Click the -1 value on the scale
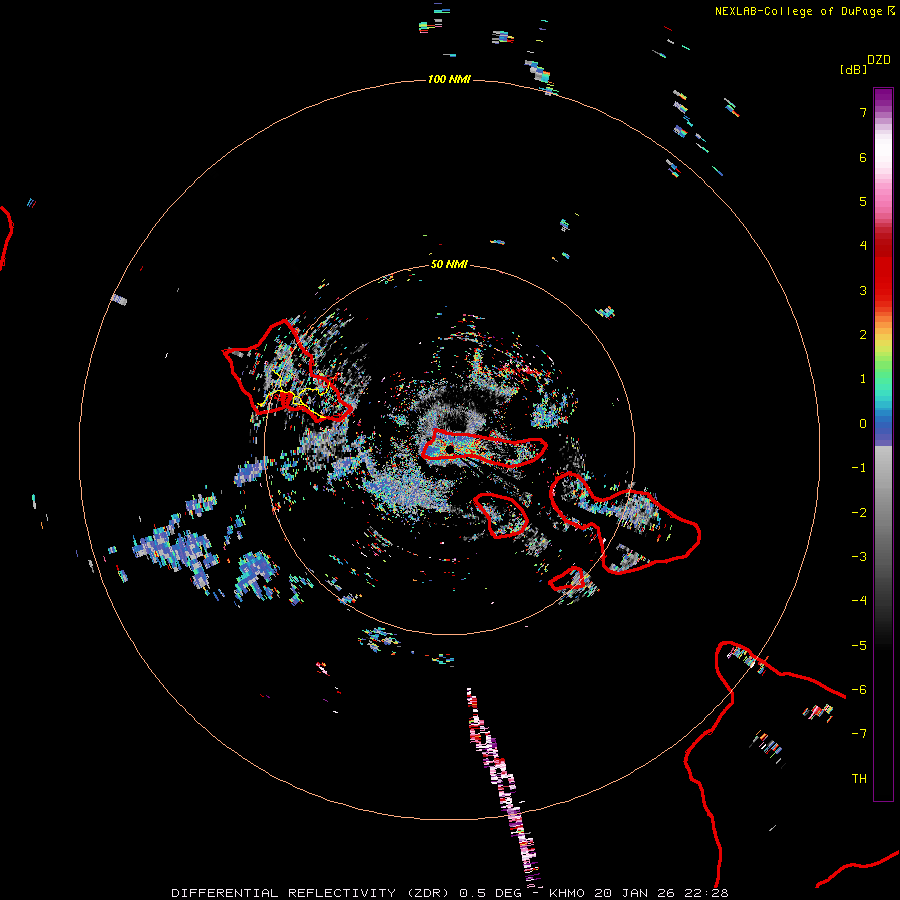Viewport: 900px width, 900px height. pos(859,468)
